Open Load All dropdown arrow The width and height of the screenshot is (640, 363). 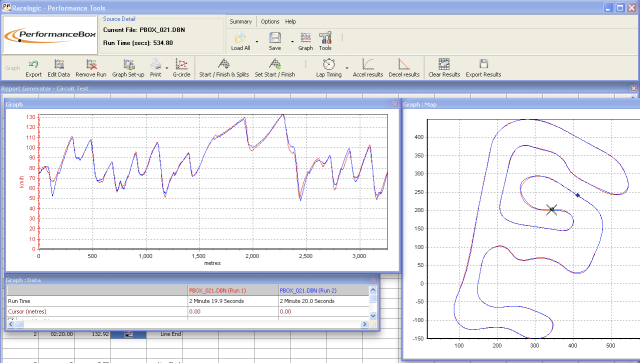(x=257, y=41)
